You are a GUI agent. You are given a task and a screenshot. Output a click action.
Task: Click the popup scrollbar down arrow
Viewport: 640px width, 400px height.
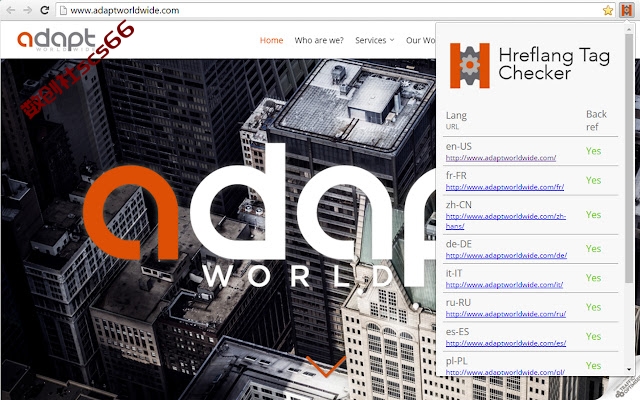[x=629, y=369]
